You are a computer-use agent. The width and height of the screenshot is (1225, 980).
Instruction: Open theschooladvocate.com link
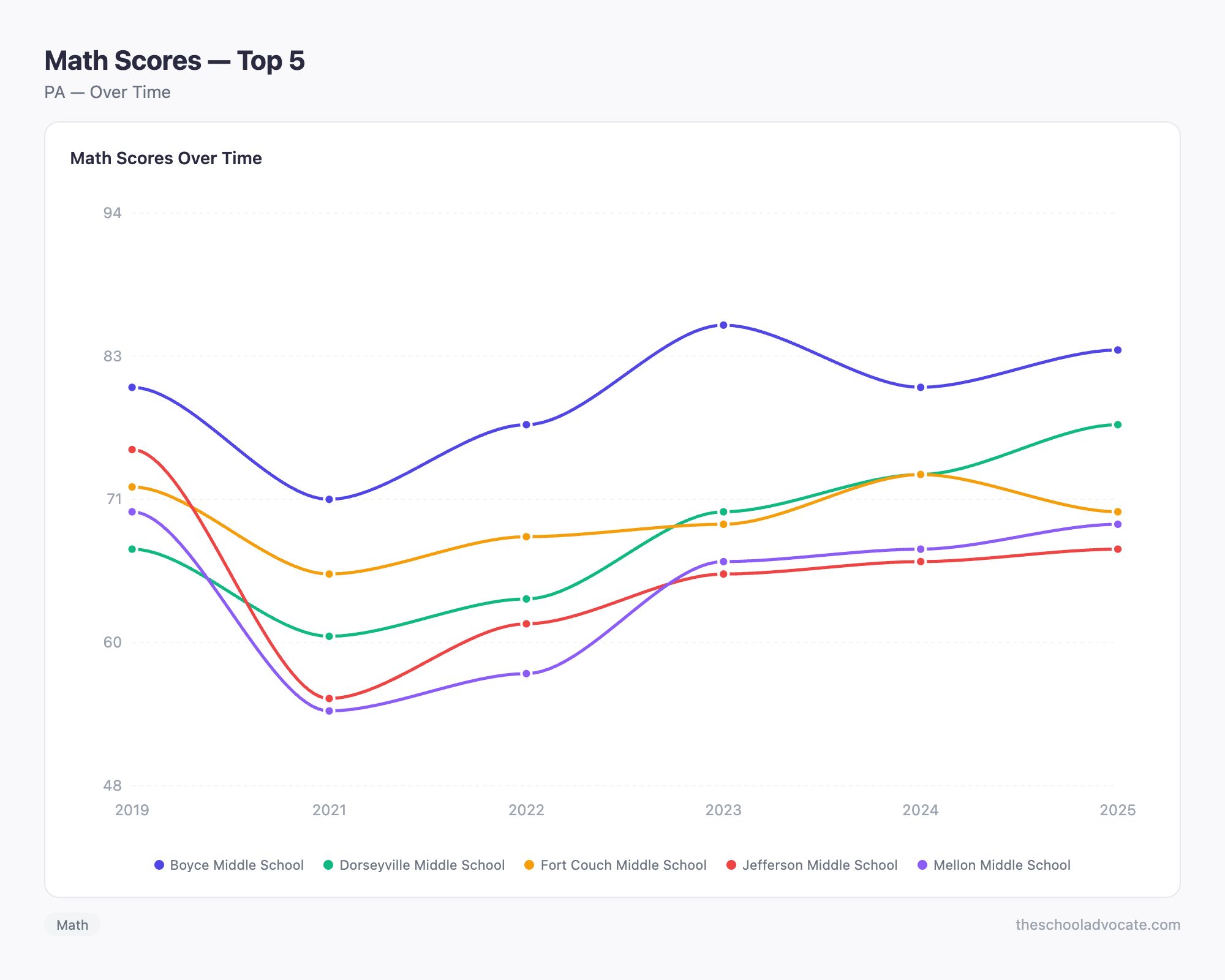tap(1098, 925)
